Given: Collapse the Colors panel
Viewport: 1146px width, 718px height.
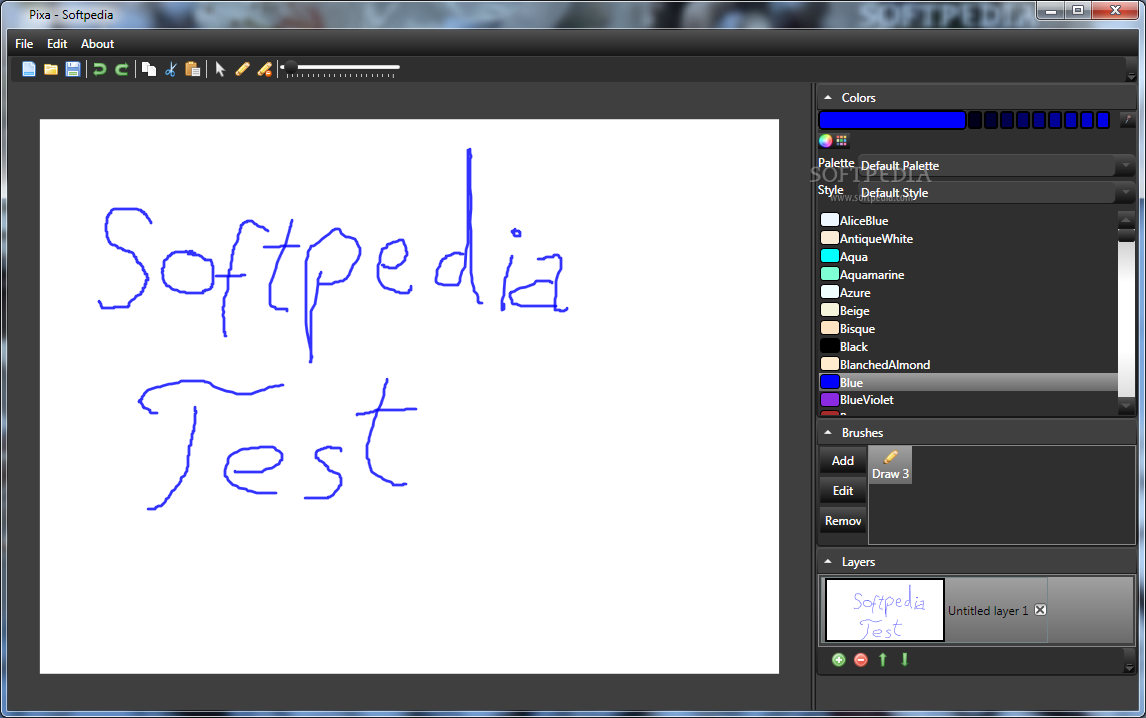Looking at the screenshot, I should (828, 97).
